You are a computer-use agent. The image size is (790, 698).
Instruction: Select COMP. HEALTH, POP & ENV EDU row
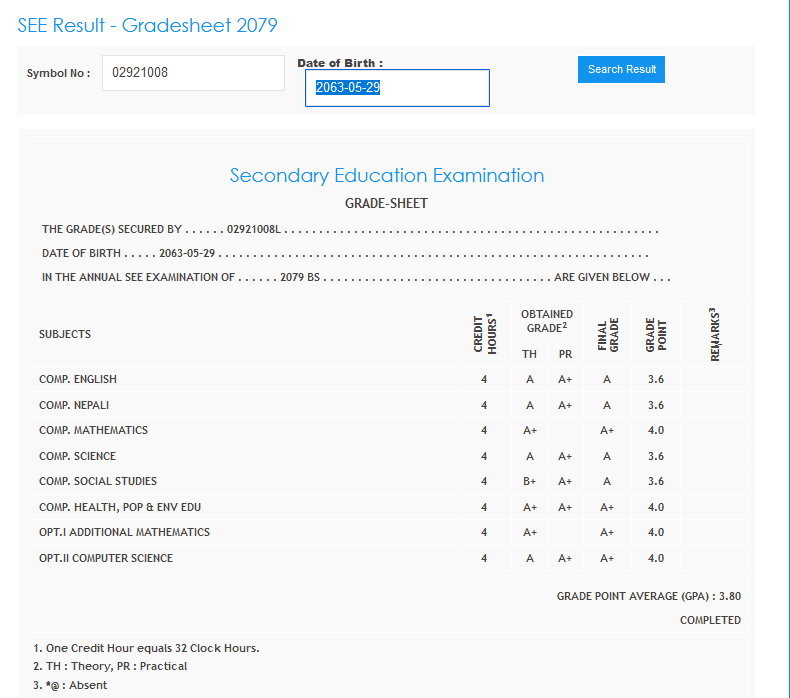(x=120, y=507)
